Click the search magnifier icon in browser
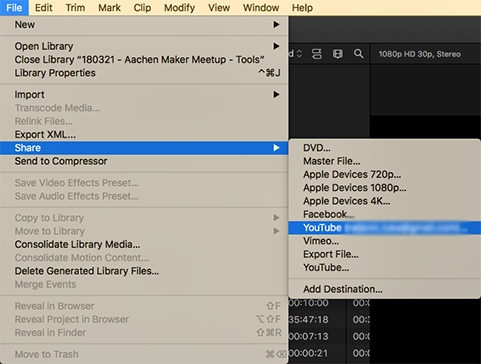This screenshot has height=364, width=481. coord(359,54)
